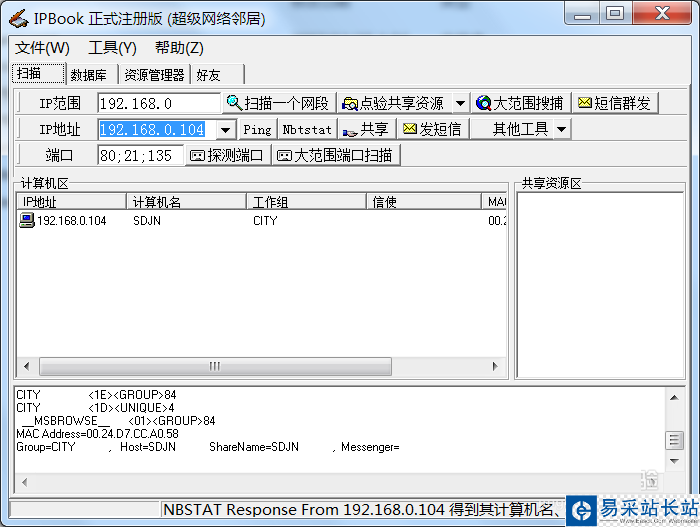
Task: Click the CITY <1D><UNIQUE>4 log line
Action: tap(96, 408)
